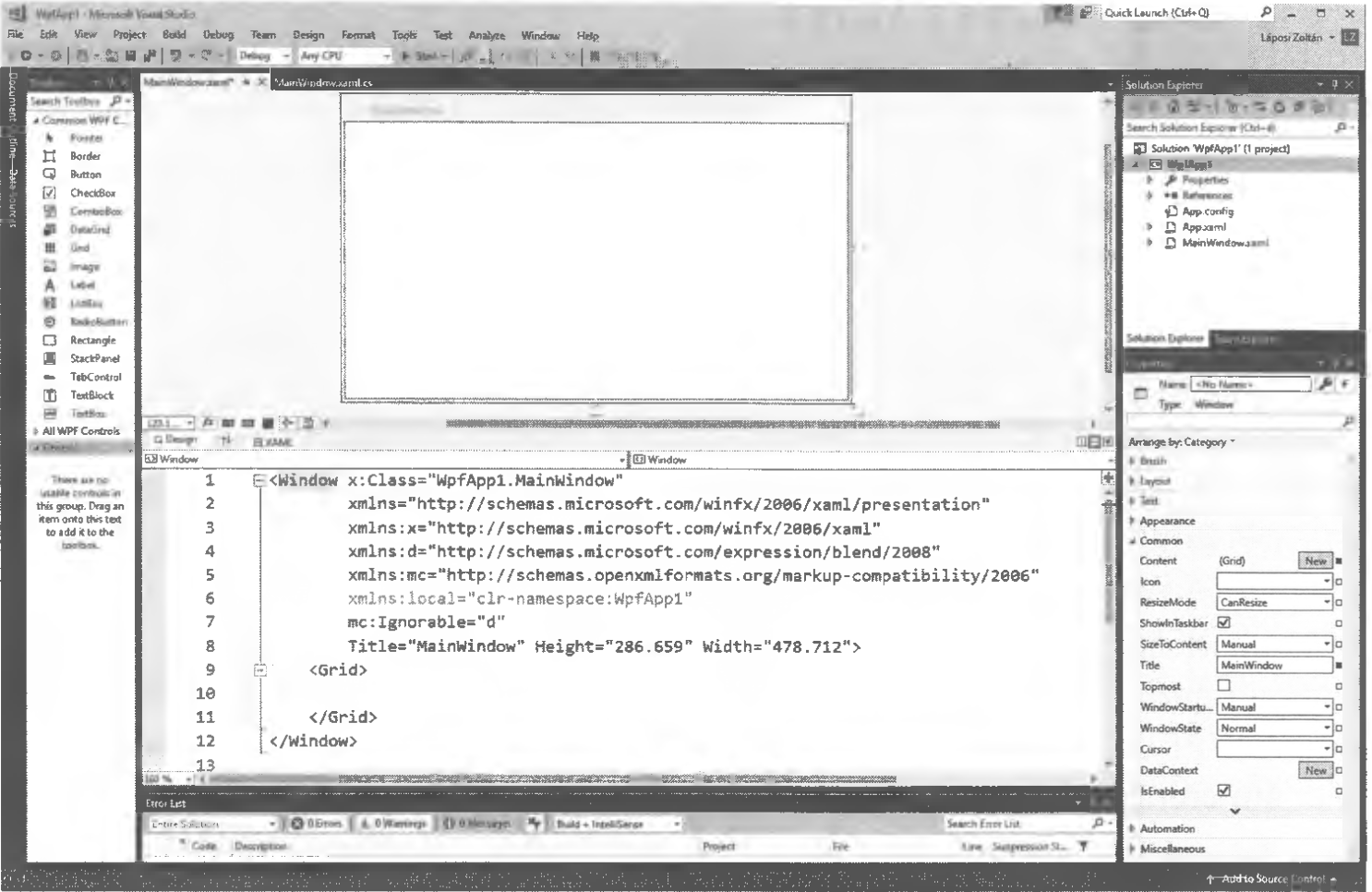The width and height of the screenshot is (1372, 892).
Task: Open the Debug menu
Action: coord(218,35)
